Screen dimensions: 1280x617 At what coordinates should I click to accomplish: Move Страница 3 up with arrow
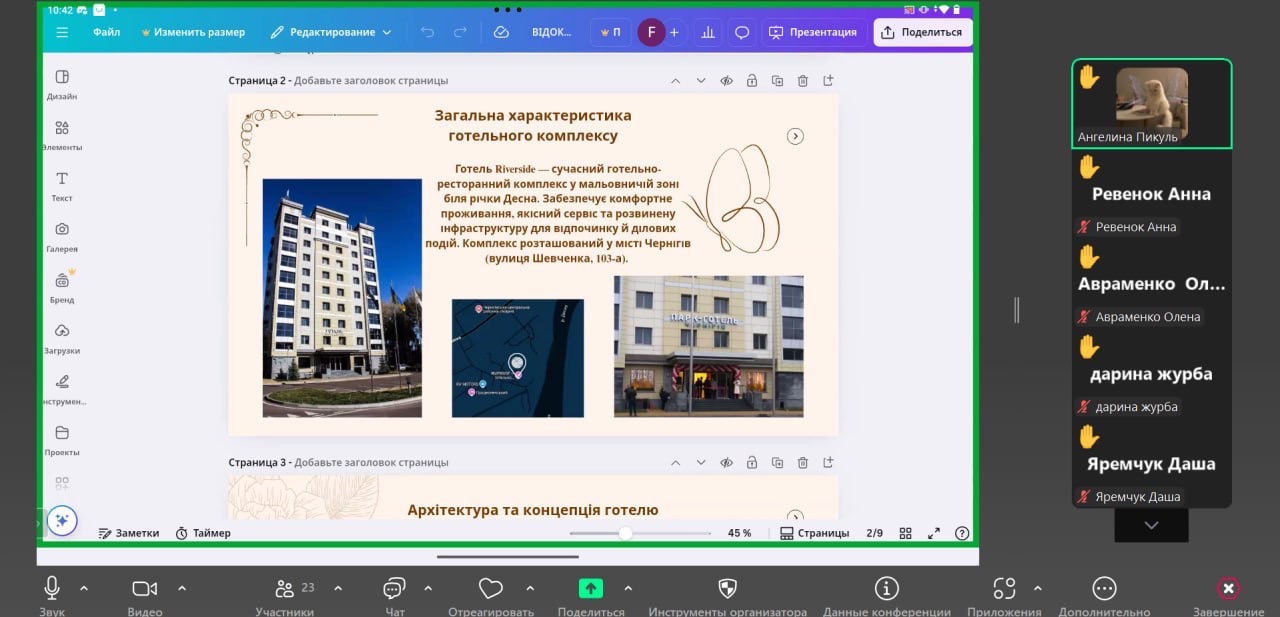click(675, 463)
